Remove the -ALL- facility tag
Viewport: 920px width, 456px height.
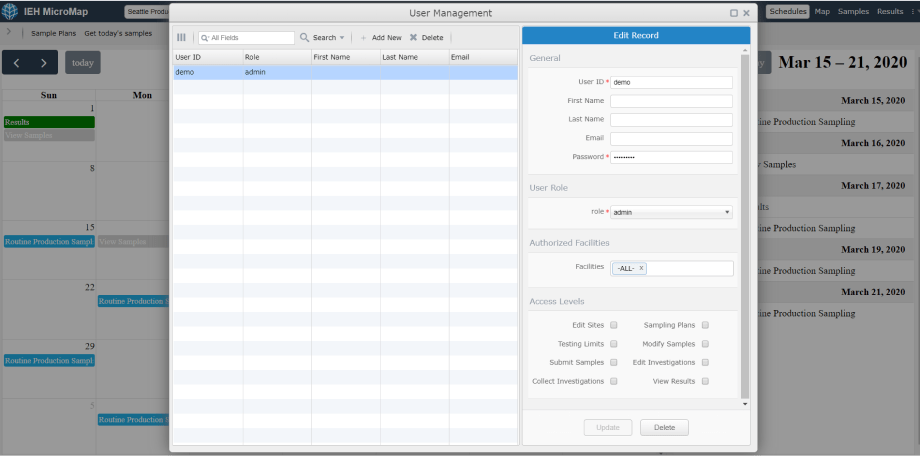tap(642, 268)
